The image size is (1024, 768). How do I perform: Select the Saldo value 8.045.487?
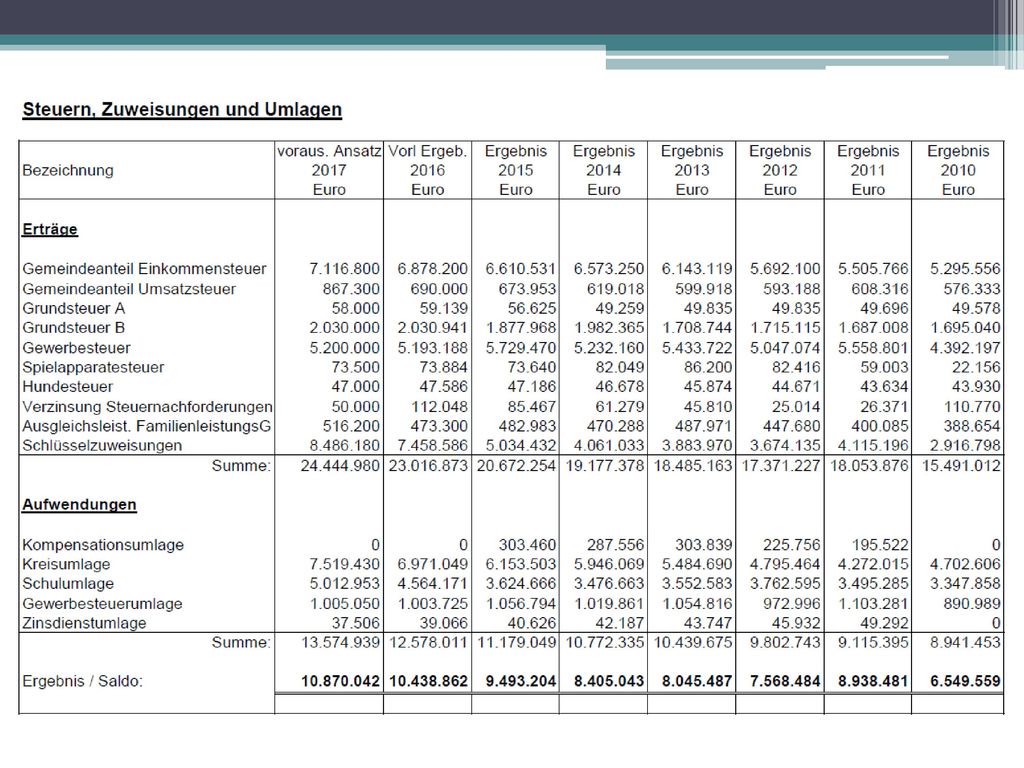697,681
